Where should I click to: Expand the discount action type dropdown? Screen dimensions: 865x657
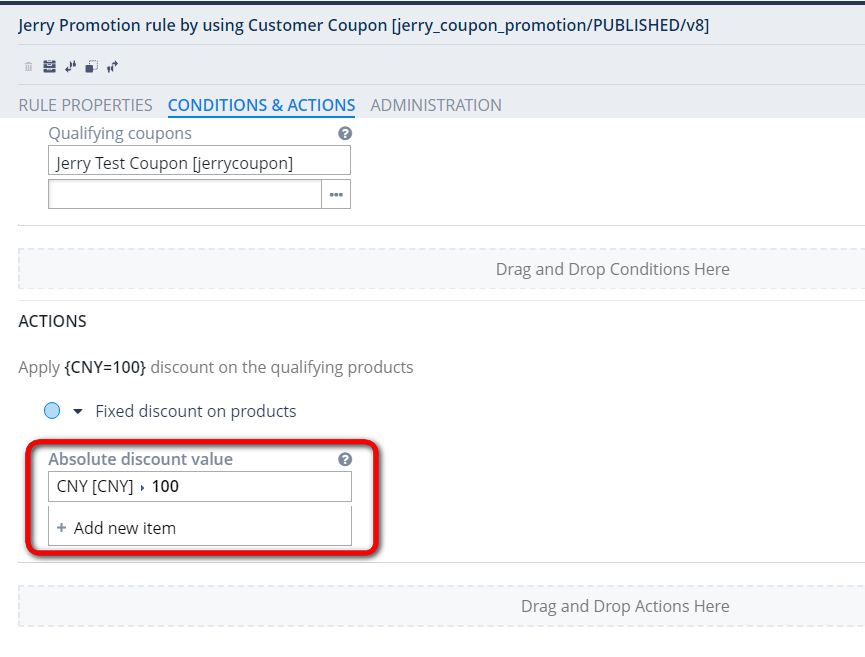(x=76, y=410)
